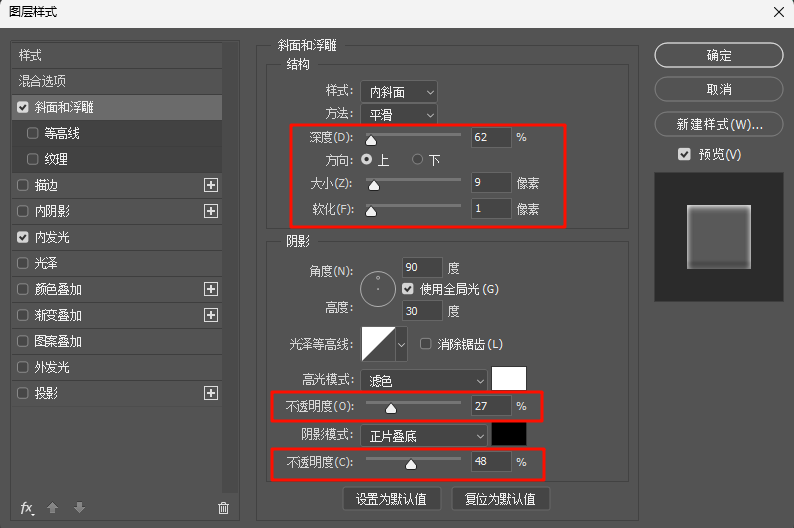This screenshot has height=528, width=794.
Task: Click the 高度 field showing 30
Action: pyautogui.click(x=422, y=311)
